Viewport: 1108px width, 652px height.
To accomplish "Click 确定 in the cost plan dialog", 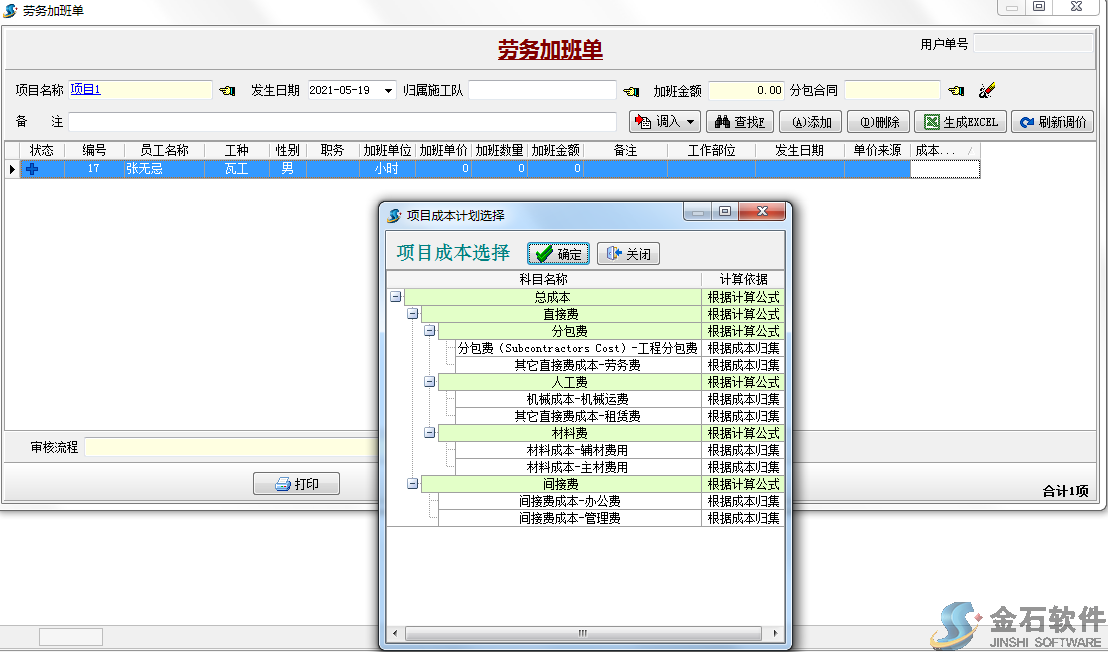I will pyautogui.click(x=557, y=253).
